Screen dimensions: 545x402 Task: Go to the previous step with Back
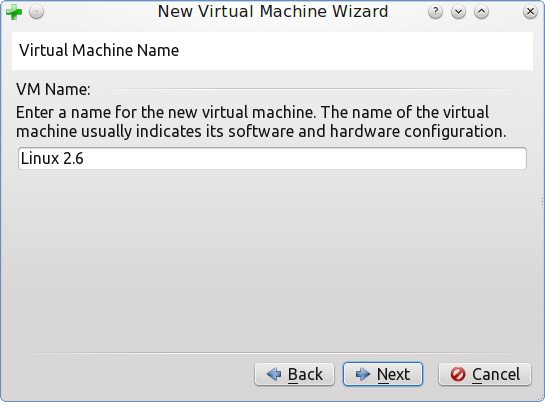[x=294, y=374]
